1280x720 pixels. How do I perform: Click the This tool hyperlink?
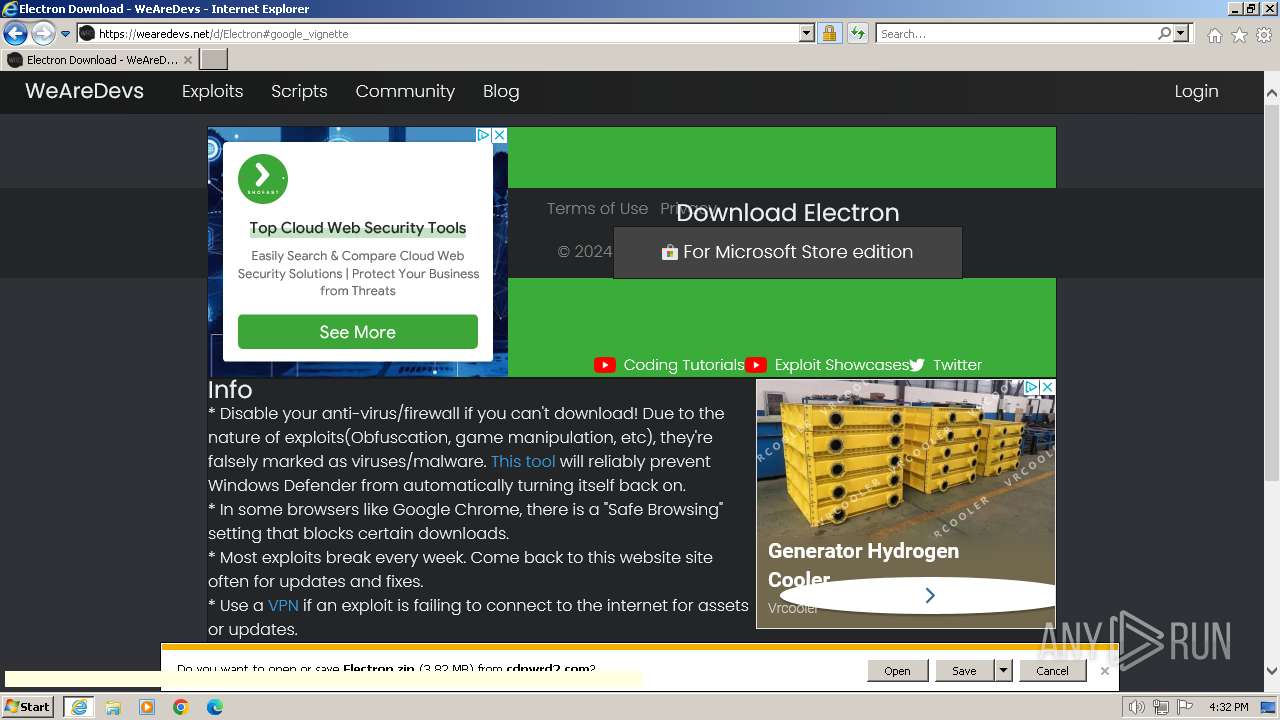[x=523, y=461]
